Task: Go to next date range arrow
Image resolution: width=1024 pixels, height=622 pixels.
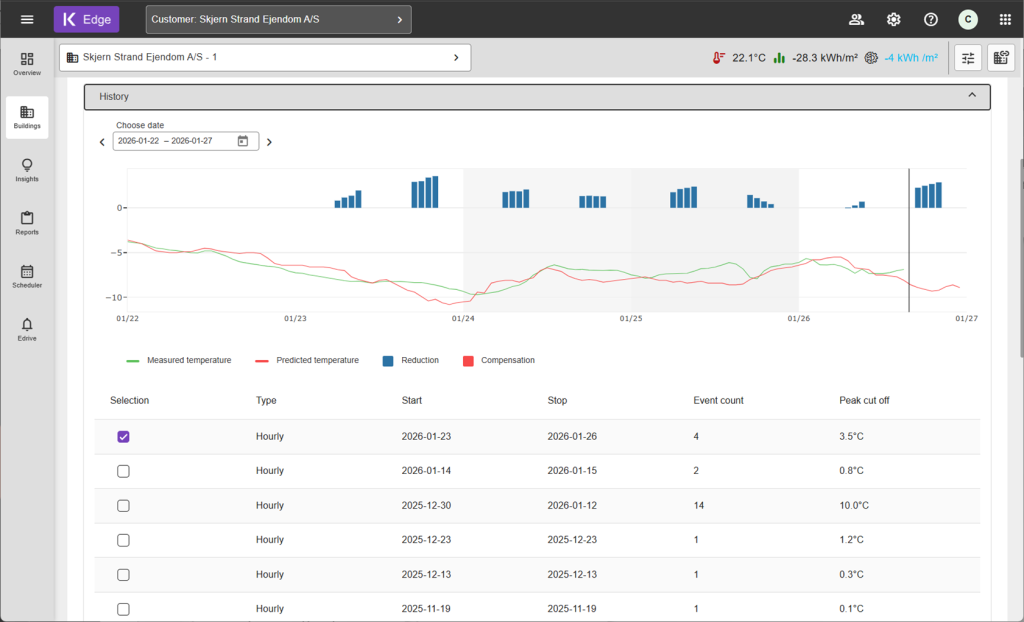Action: (x=269, y=142)
